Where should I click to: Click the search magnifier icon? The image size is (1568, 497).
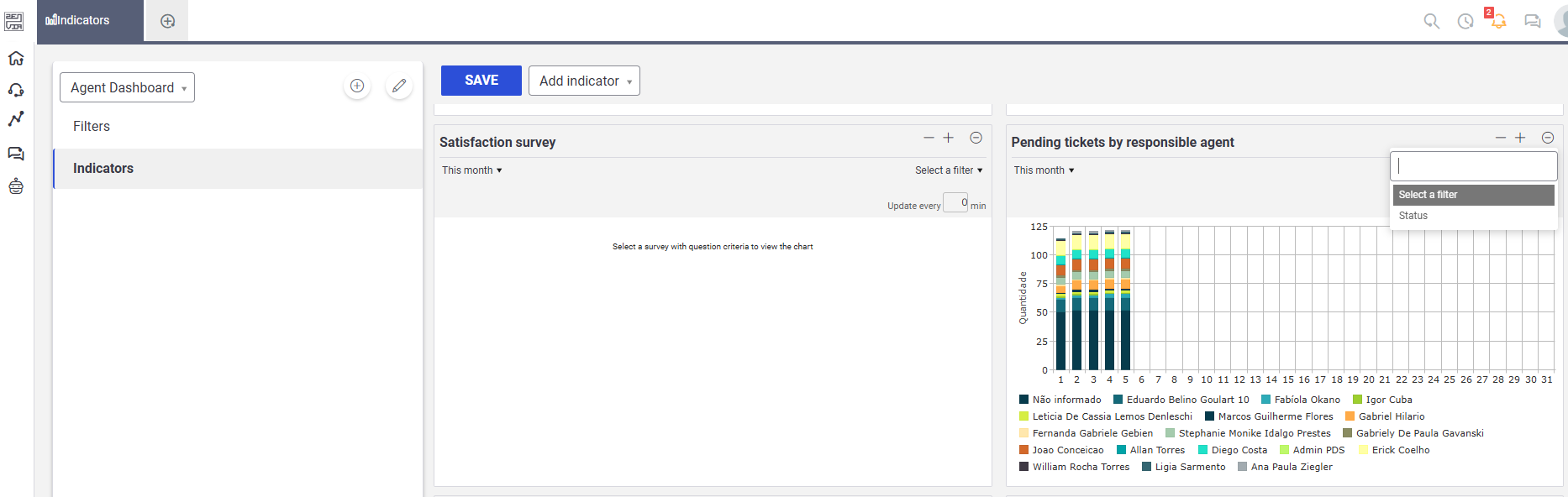pyautogui.click(x=1432, y=21)
